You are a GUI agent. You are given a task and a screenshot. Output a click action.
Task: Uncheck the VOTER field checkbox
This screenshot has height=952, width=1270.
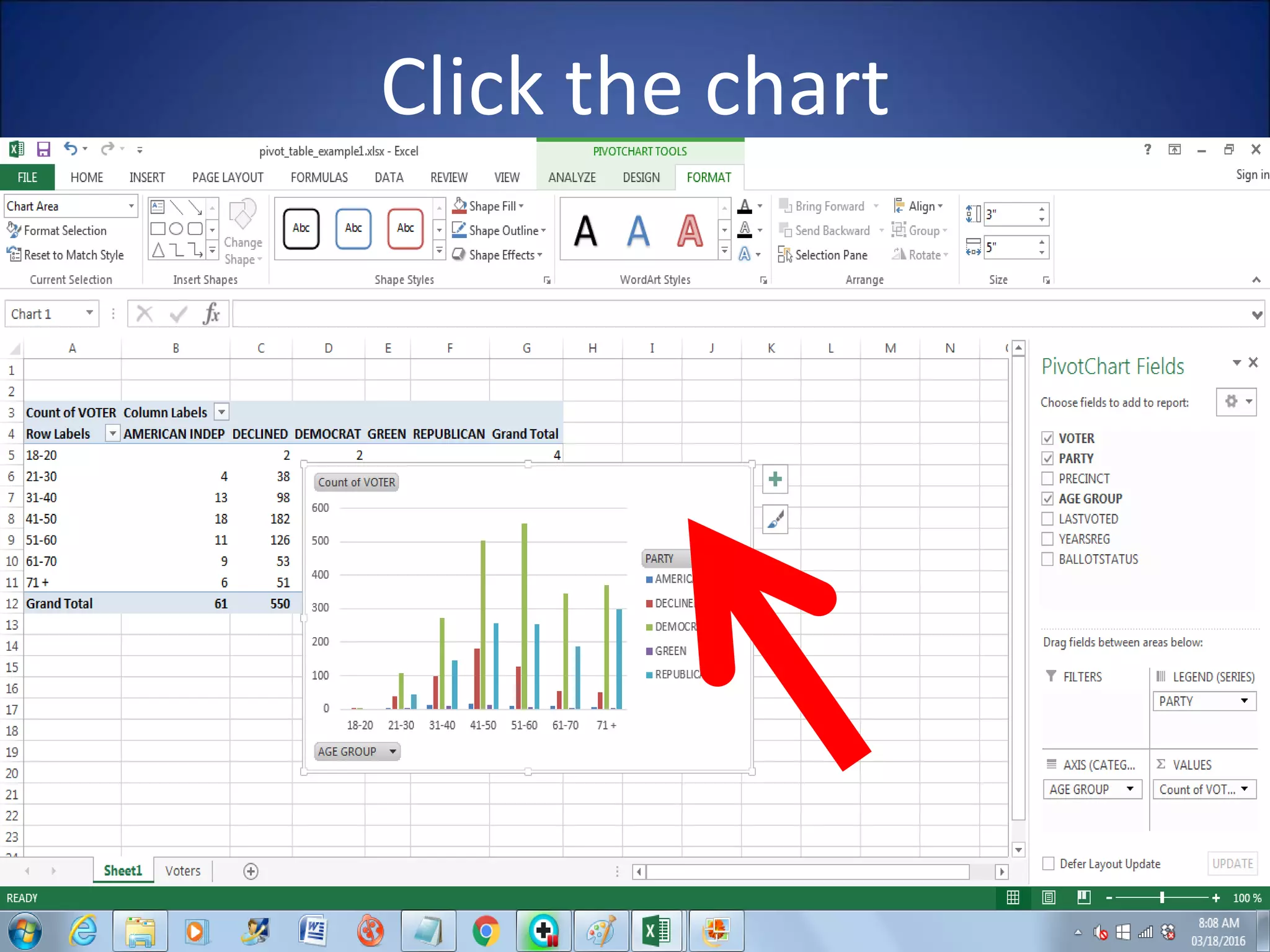(x=1048, y=438)
